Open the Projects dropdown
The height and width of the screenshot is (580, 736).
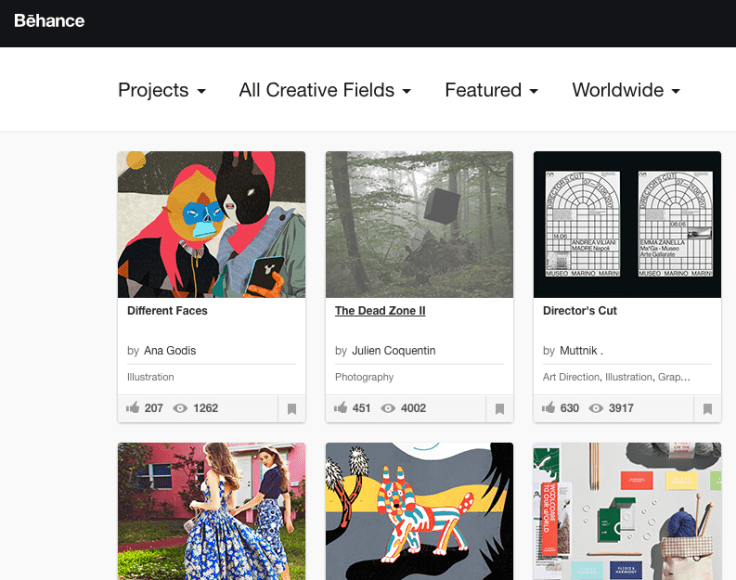(x=161, y=90)
